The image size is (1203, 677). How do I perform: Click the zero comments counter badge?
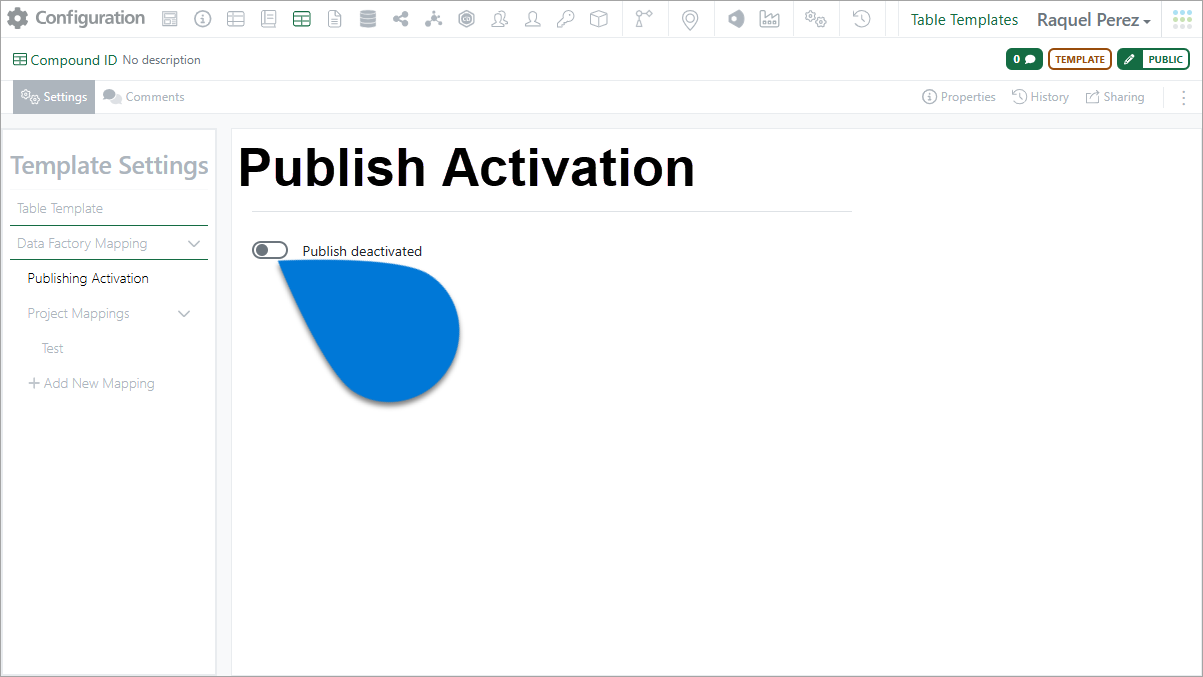coord(1024,59)
